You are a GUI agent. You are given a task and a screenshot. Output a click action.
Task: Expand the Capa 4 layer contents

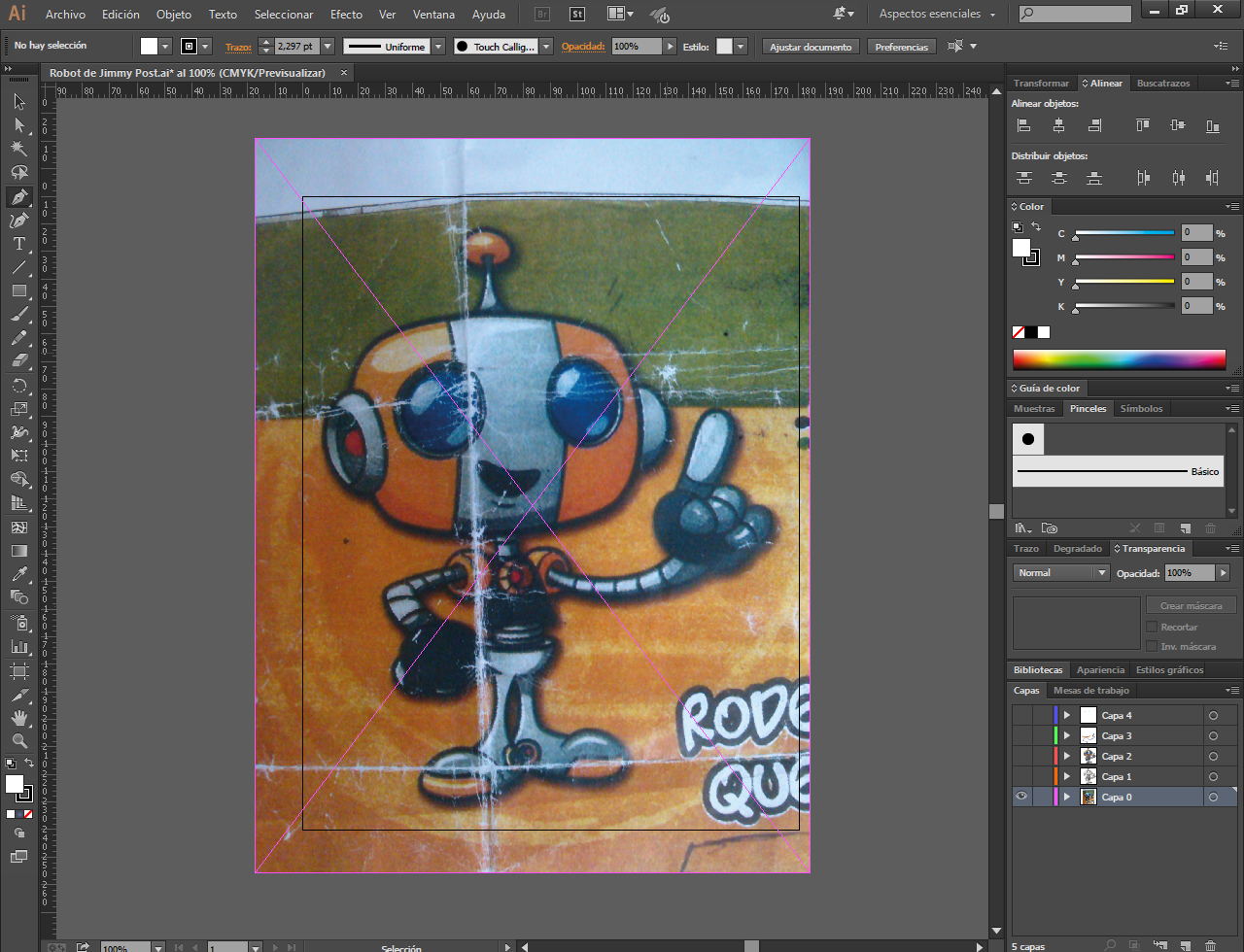pos(1067,715)
